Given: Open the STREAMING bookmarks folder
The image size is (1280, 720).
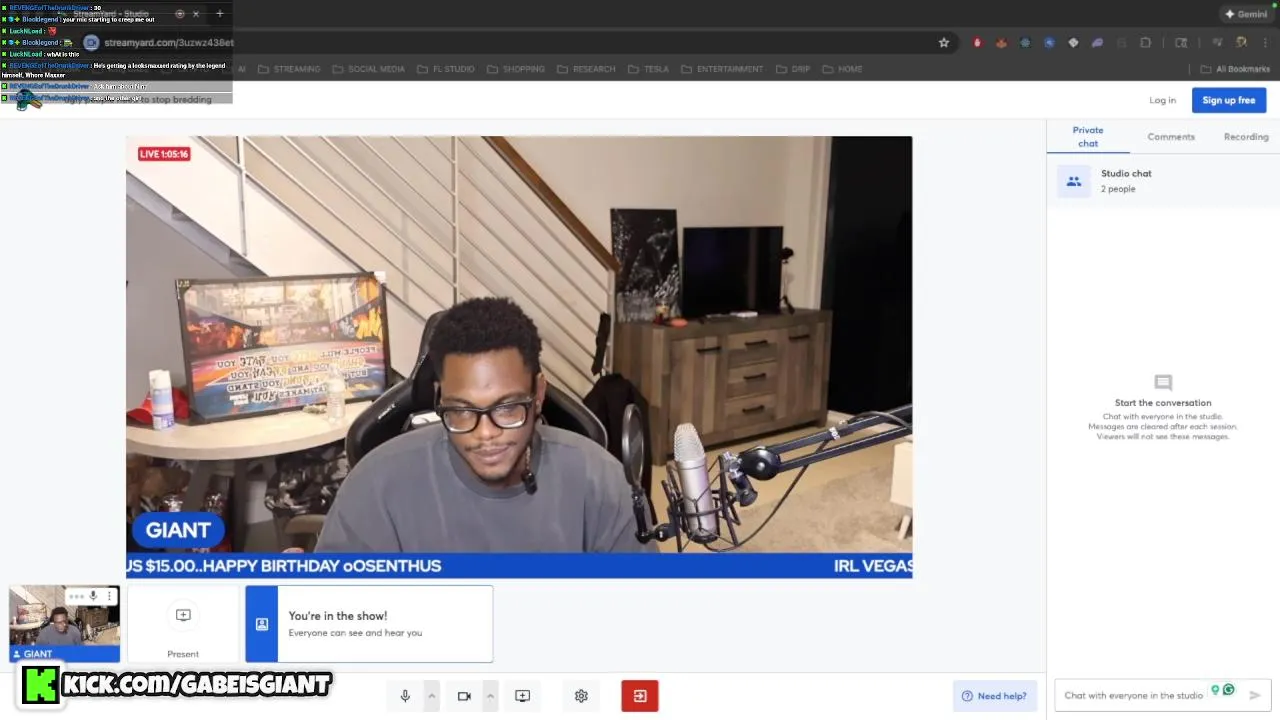Looking at the screenshot, I should 289,69.
